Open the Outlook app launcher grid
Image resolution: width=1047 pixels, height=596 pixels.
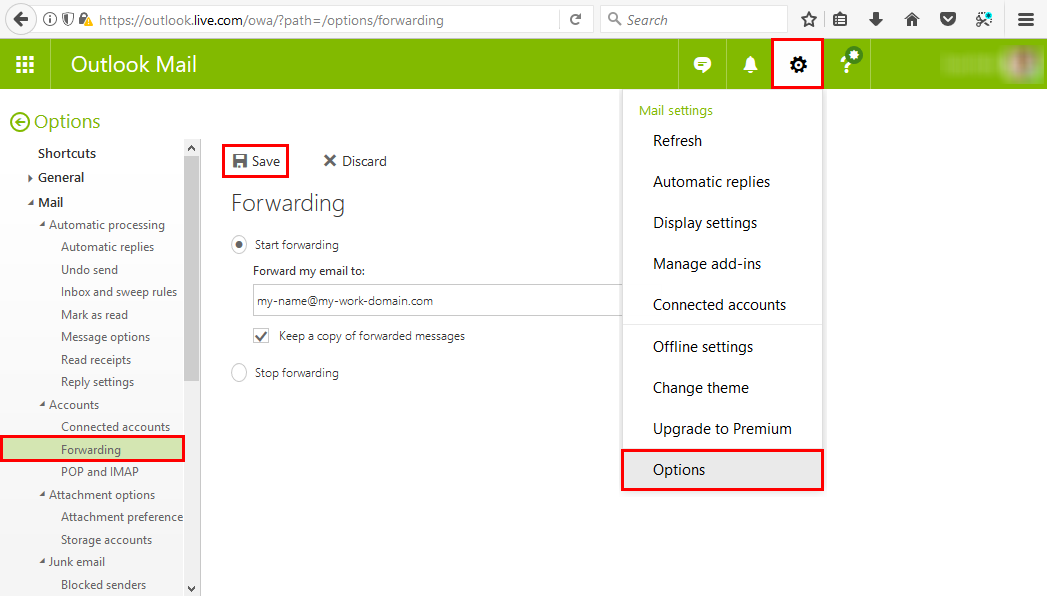25,65
